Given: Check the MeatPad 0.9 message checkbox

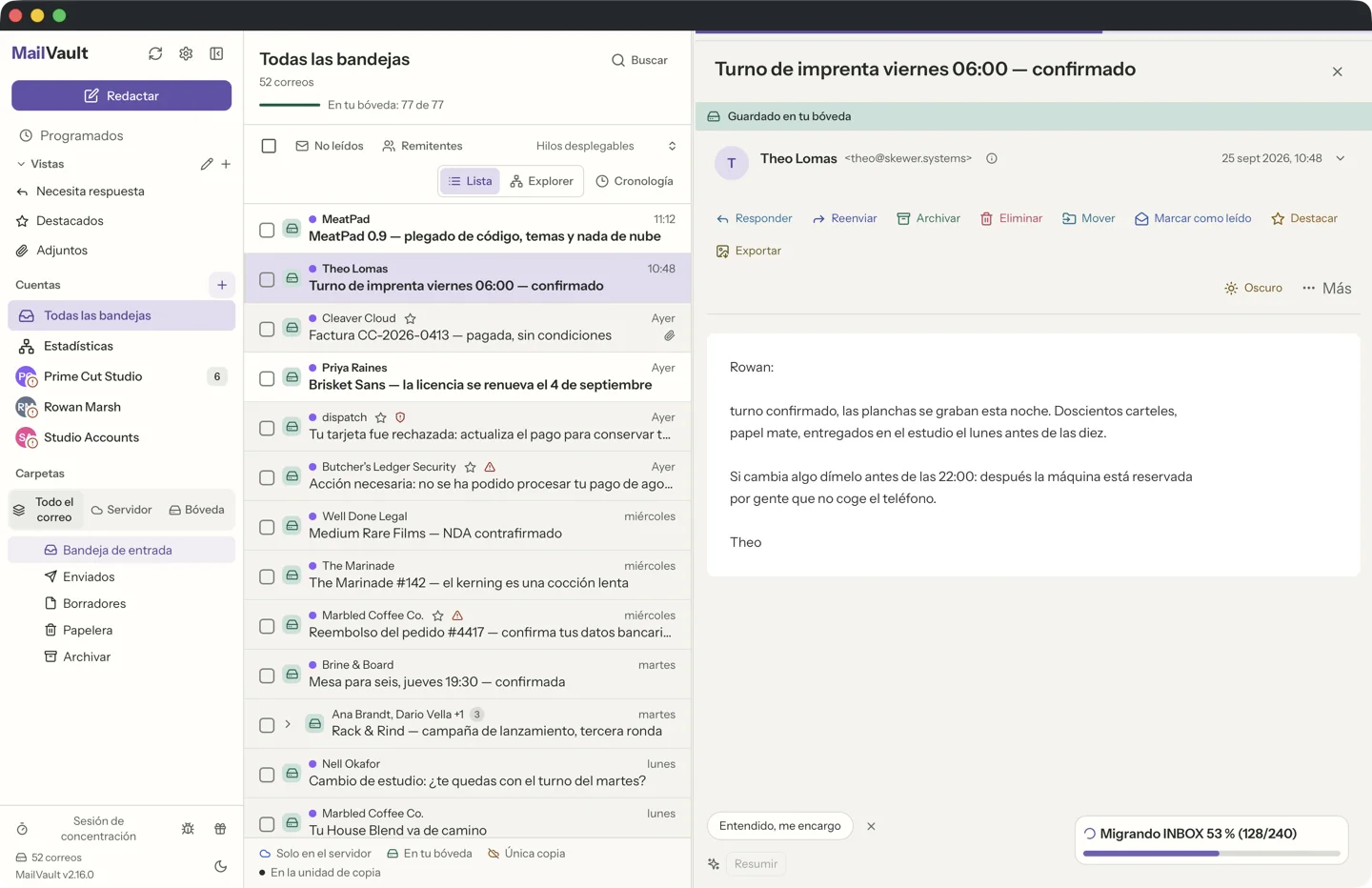Looking at the screenshot, I should click(267, 230).
